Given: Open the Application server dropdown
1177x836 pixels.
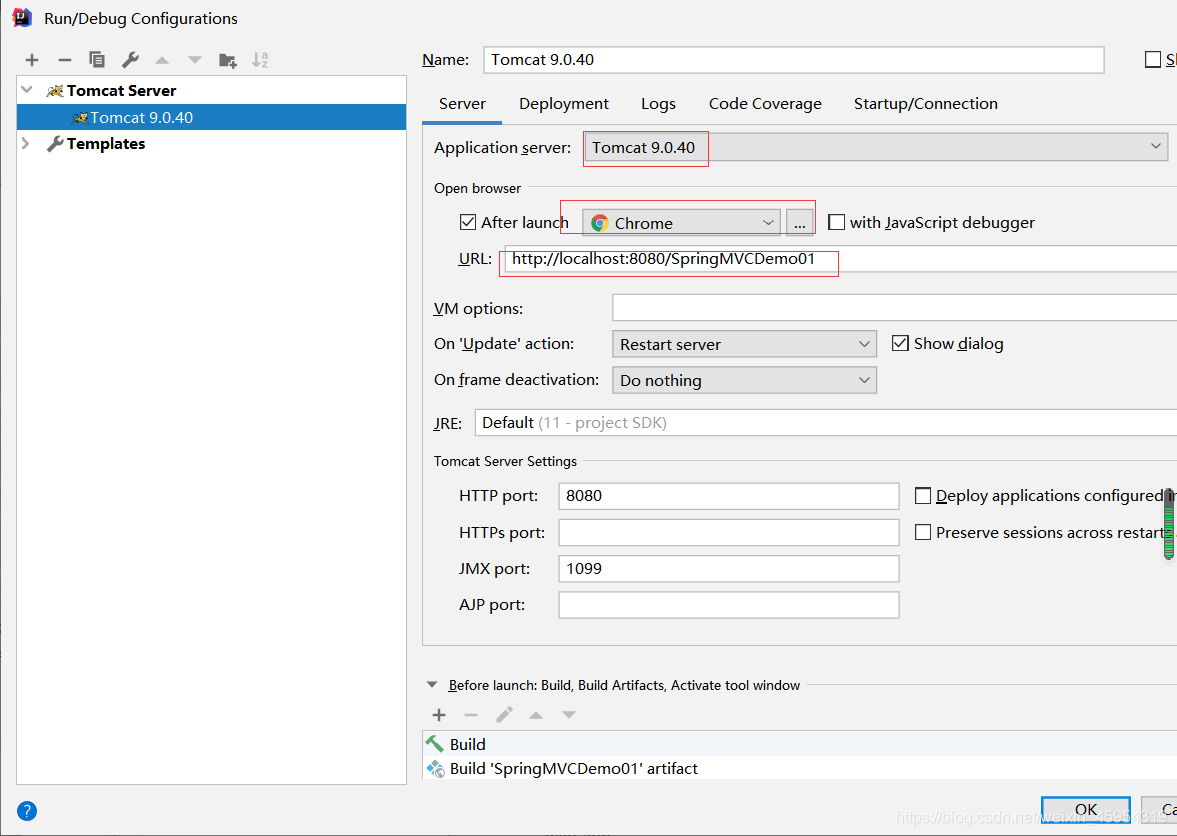Looking at the screenshot, I should (876, 147).
